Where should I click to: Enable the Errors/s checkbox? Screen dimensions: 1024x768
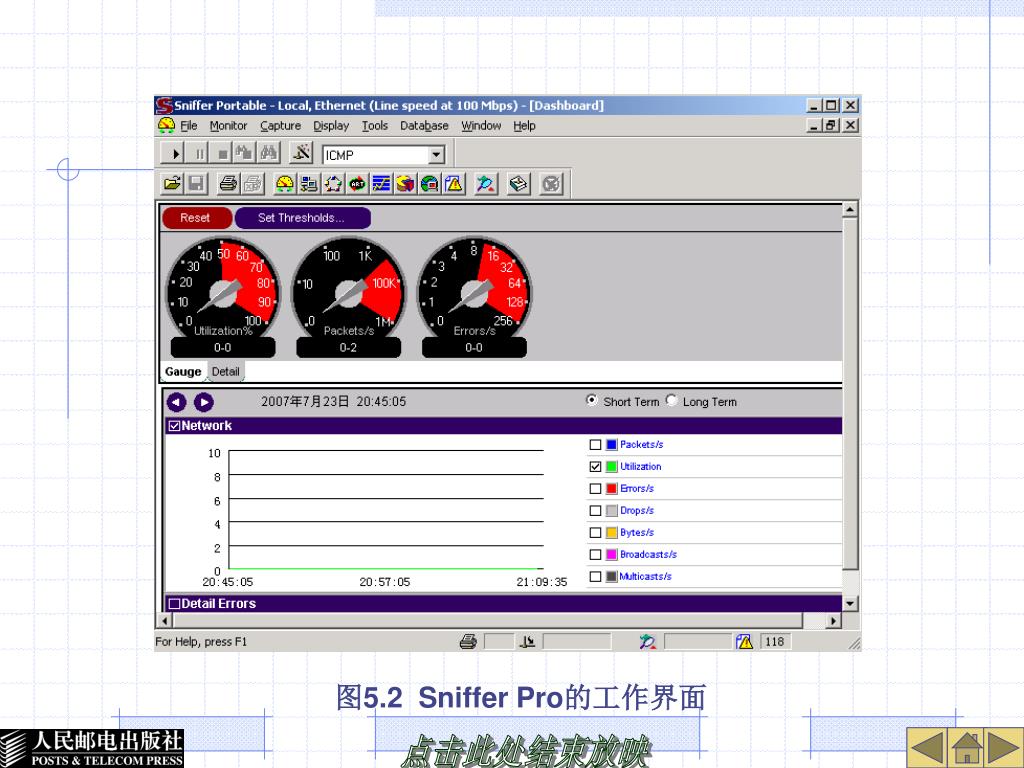(595, 488)
